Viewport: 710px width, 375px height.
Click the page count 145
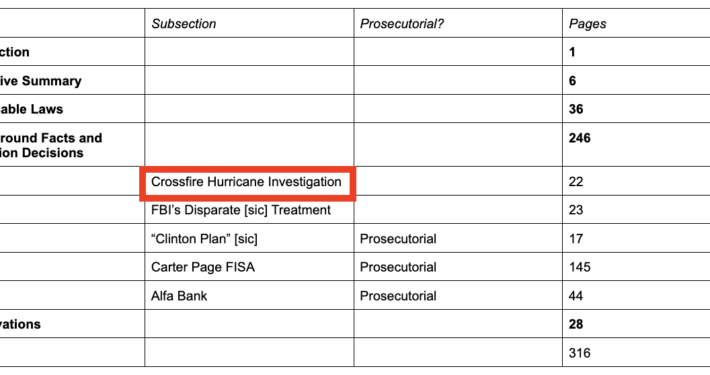coord(580,267)
